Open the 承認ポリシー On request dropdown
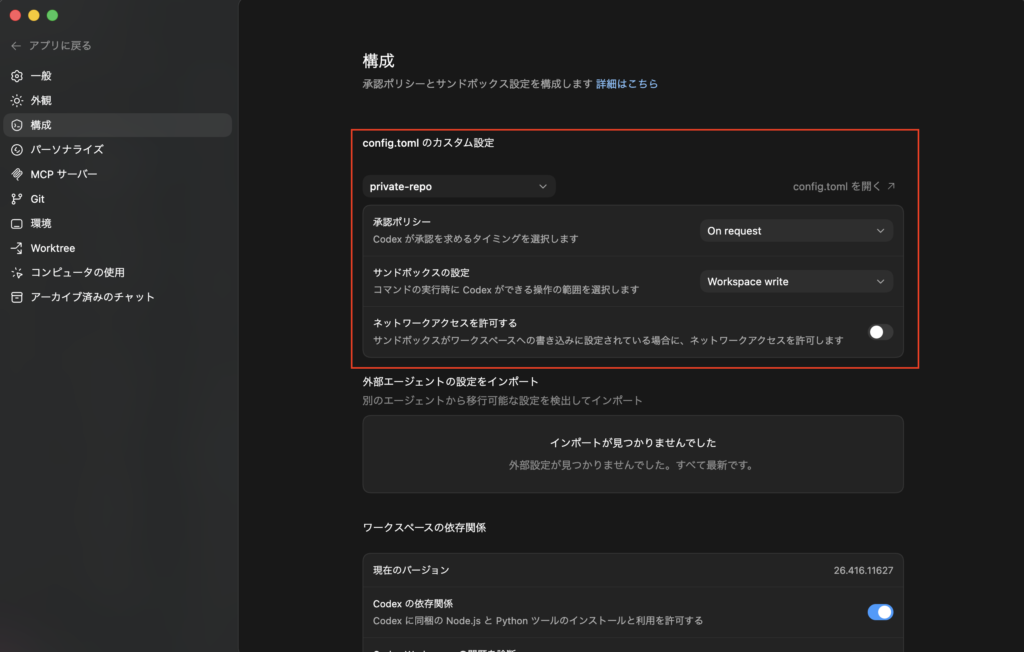The image size is (1024, 652). (796, 231)
